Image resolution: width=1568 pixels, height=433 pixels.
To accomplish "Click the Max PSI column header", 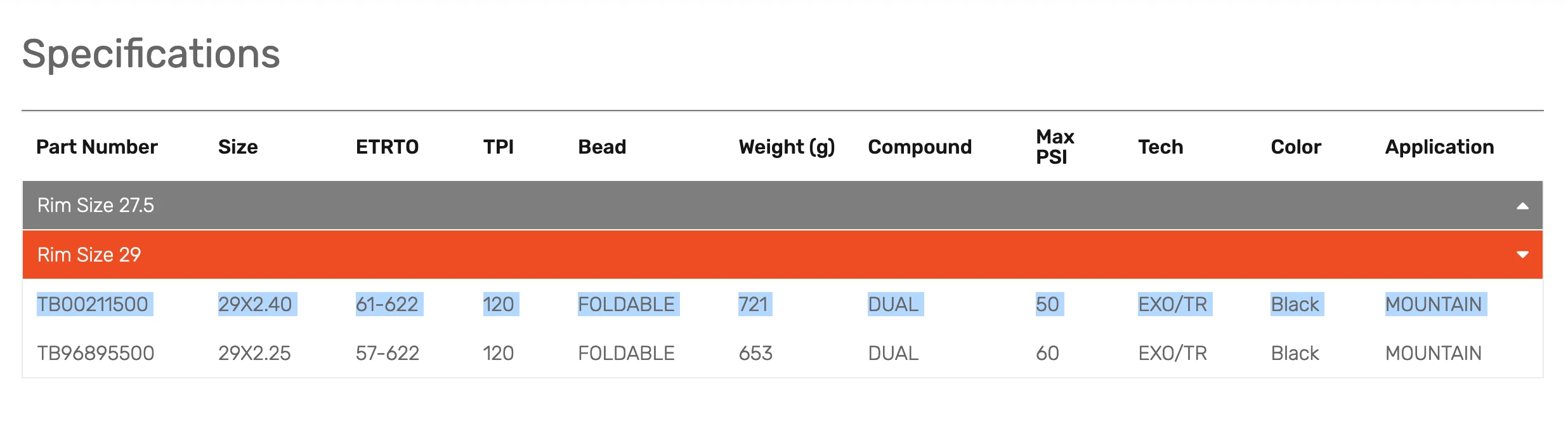I will pos(1055,147).
